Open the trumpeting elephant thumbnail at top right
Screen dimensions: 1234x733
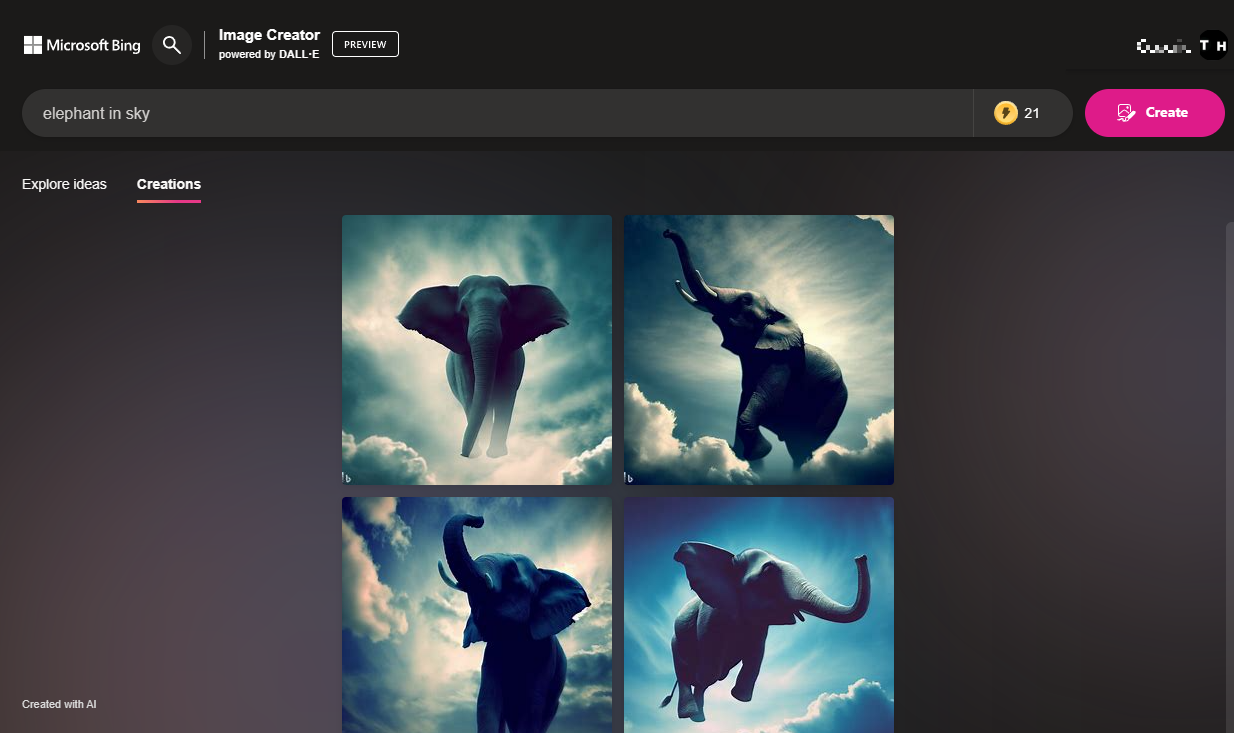758,349
